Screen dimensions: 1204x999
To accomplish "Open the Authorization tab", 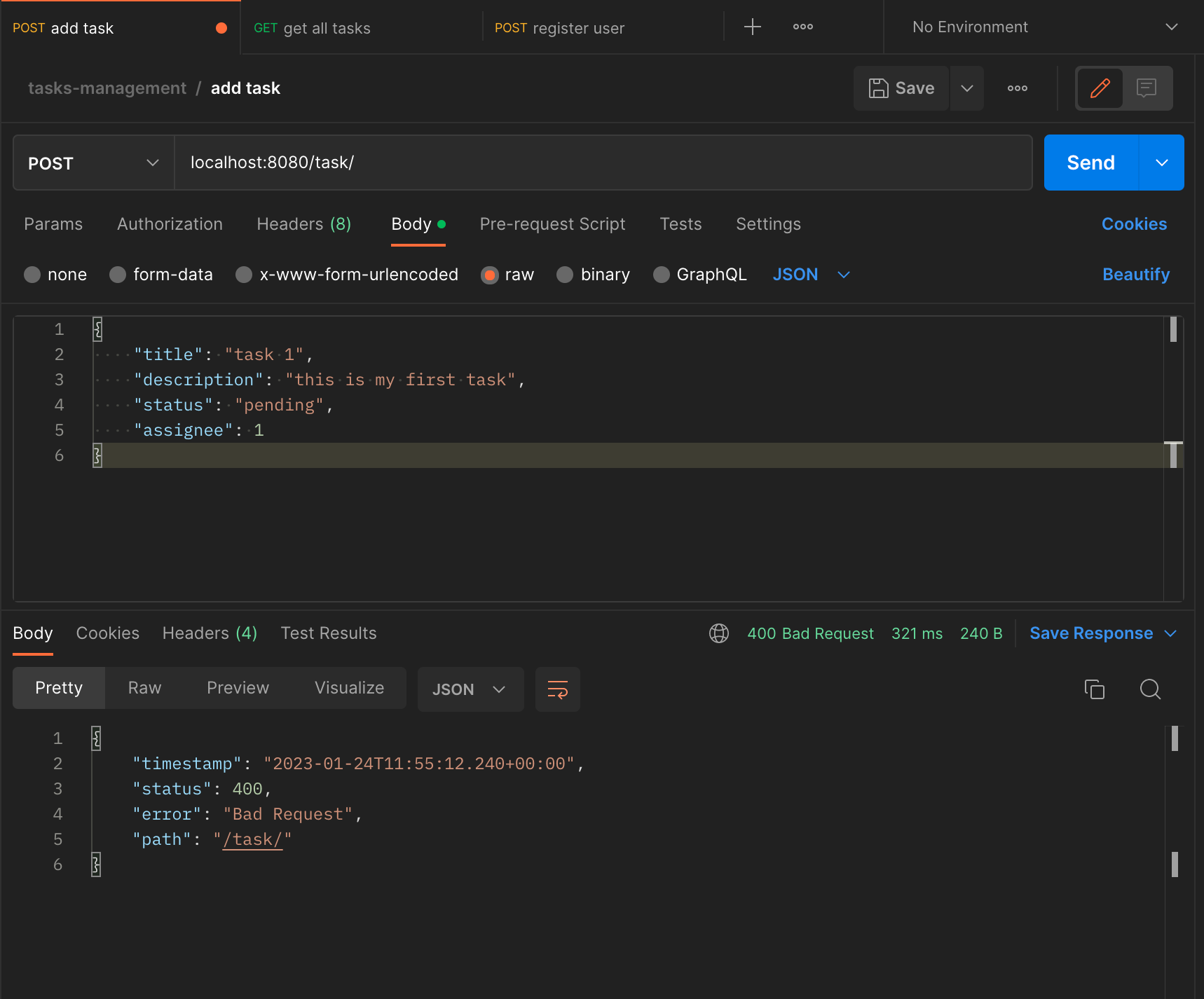I will 170,224.
